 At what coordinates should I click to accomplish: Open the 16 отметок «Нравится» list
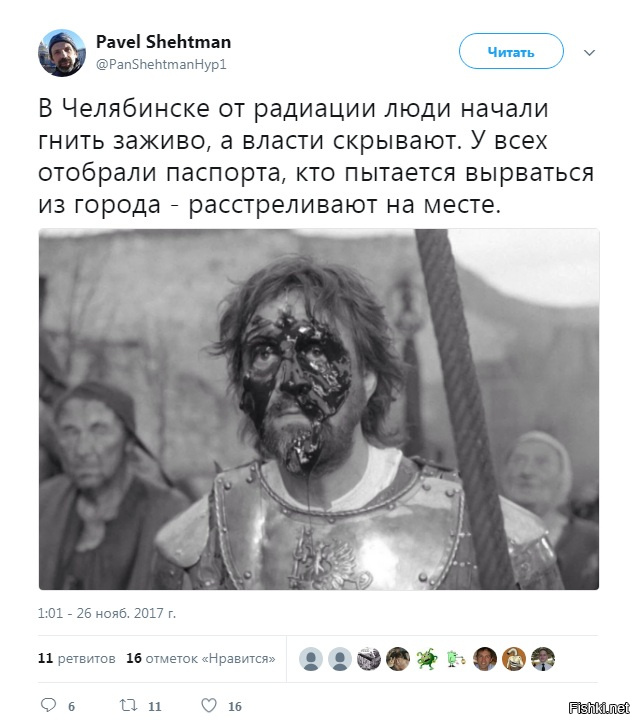pyautogui.click(x=201, y=658)
